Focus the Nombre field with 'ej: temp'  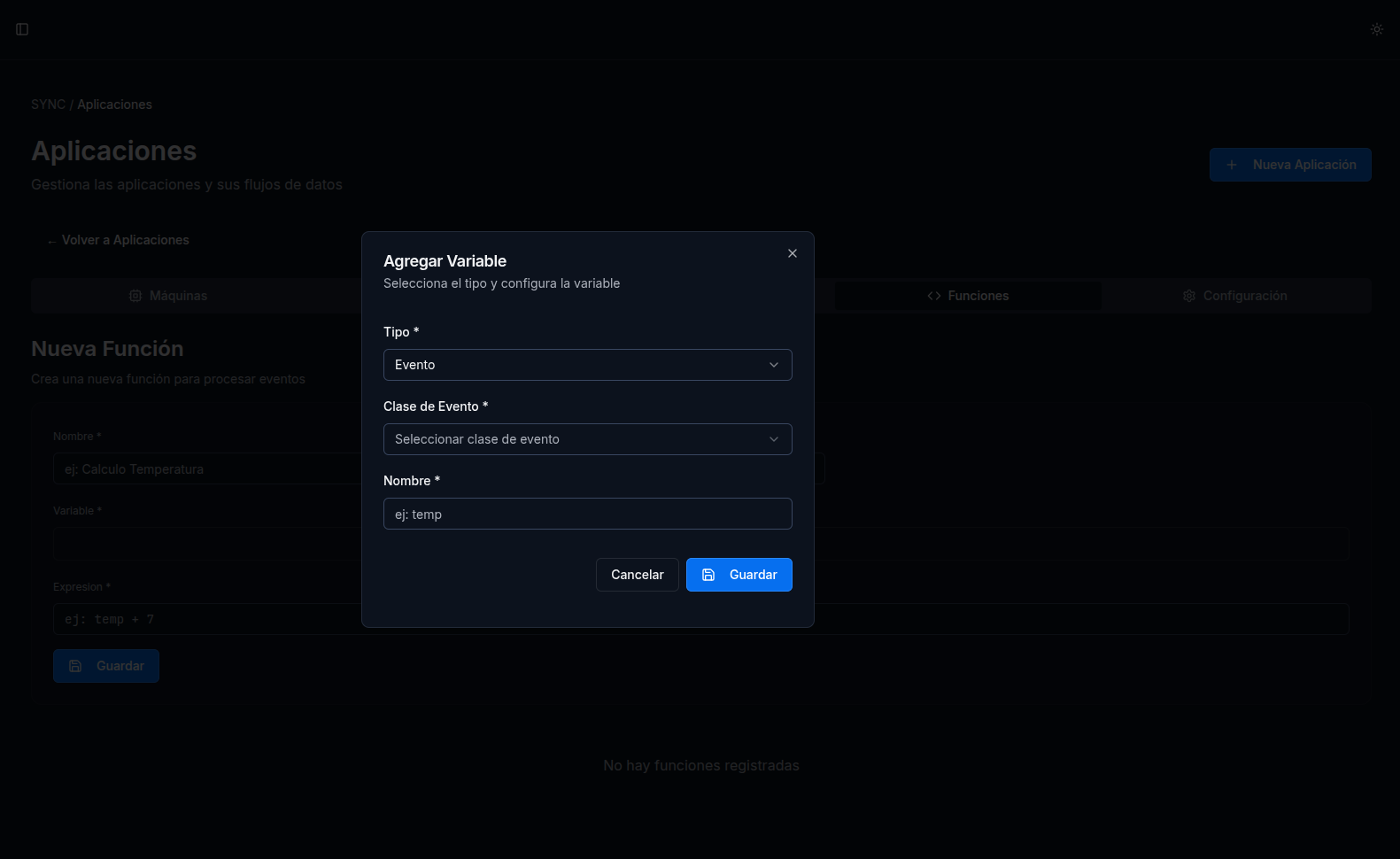pos(587,514)
